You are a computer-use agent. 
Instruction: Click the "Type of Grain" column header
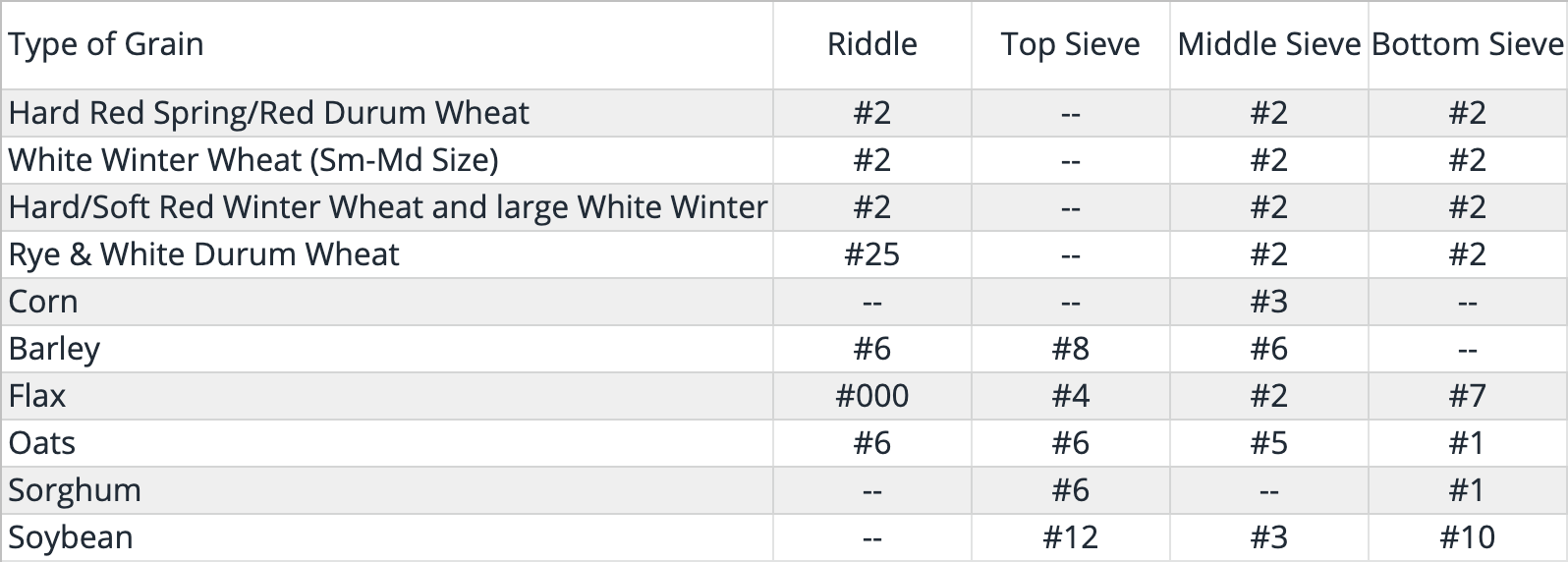(x=106, y=44)
